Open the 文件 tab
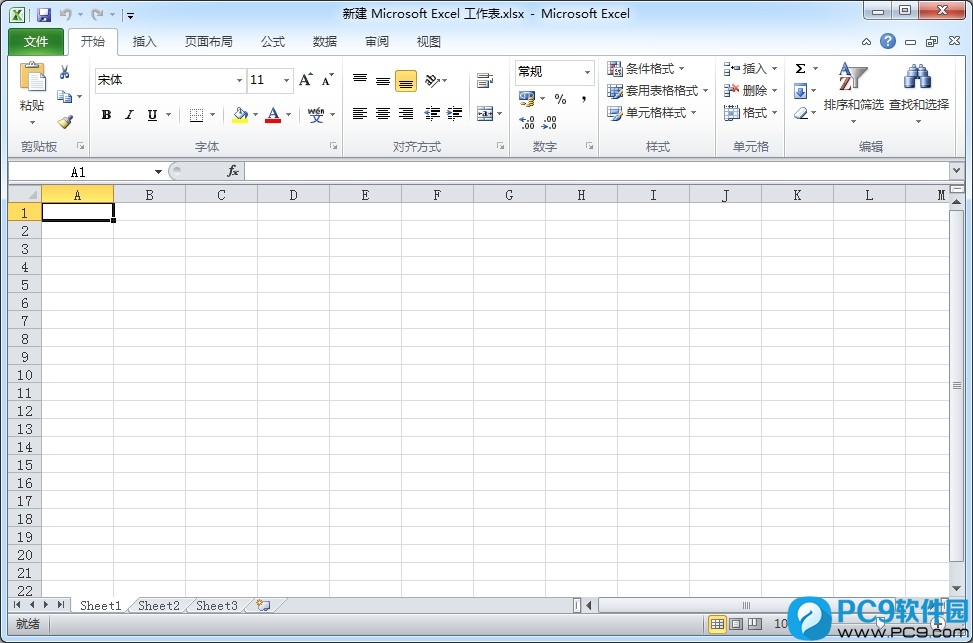The image size is (973, 643). click(x=36, y=42)
